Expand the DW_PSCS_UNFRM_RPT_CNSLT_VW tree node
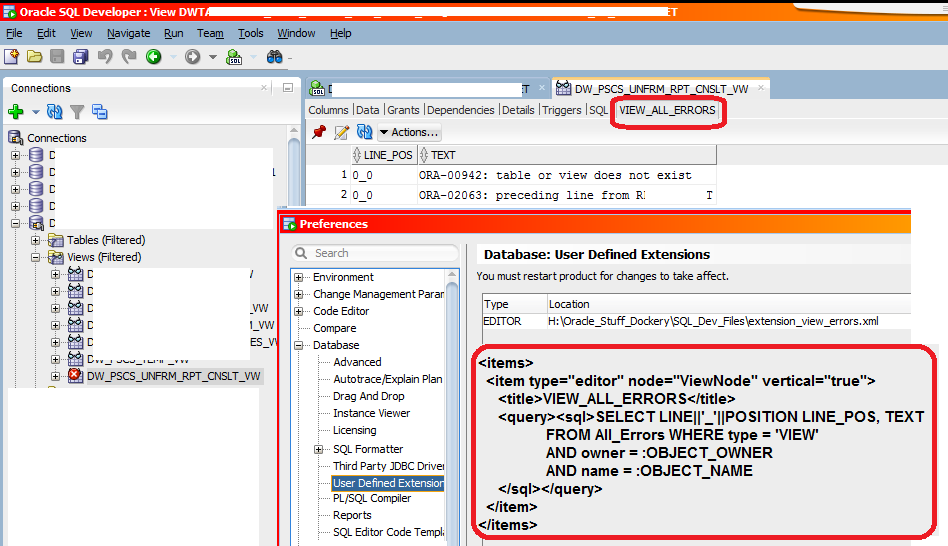The width and height of the screenshot is (948, 546). point(56,376)
